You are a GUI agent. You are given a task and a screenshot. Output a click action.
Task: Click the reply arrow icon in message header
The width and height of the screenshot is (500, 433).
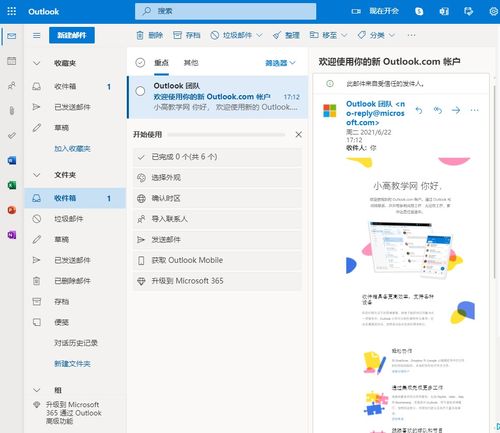(419, 110)
